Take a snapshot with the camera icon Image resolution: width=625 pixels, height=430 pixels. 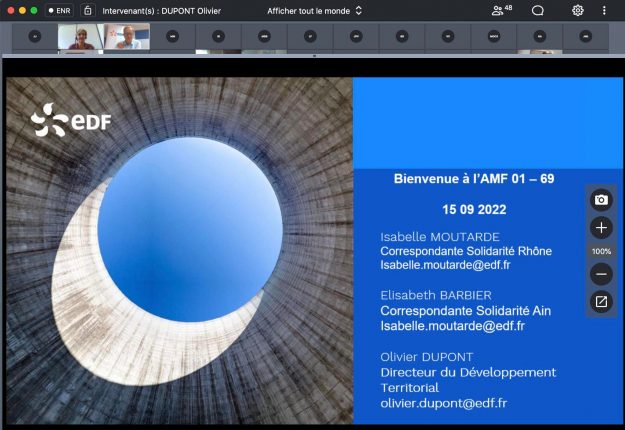coord(601,200)
